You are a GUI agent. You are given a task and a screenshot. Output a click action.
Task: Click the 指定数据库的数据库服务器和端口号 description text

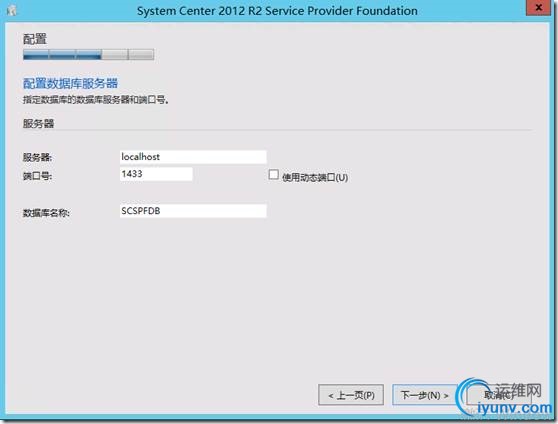pyautogui.click(x=96, y=100)
